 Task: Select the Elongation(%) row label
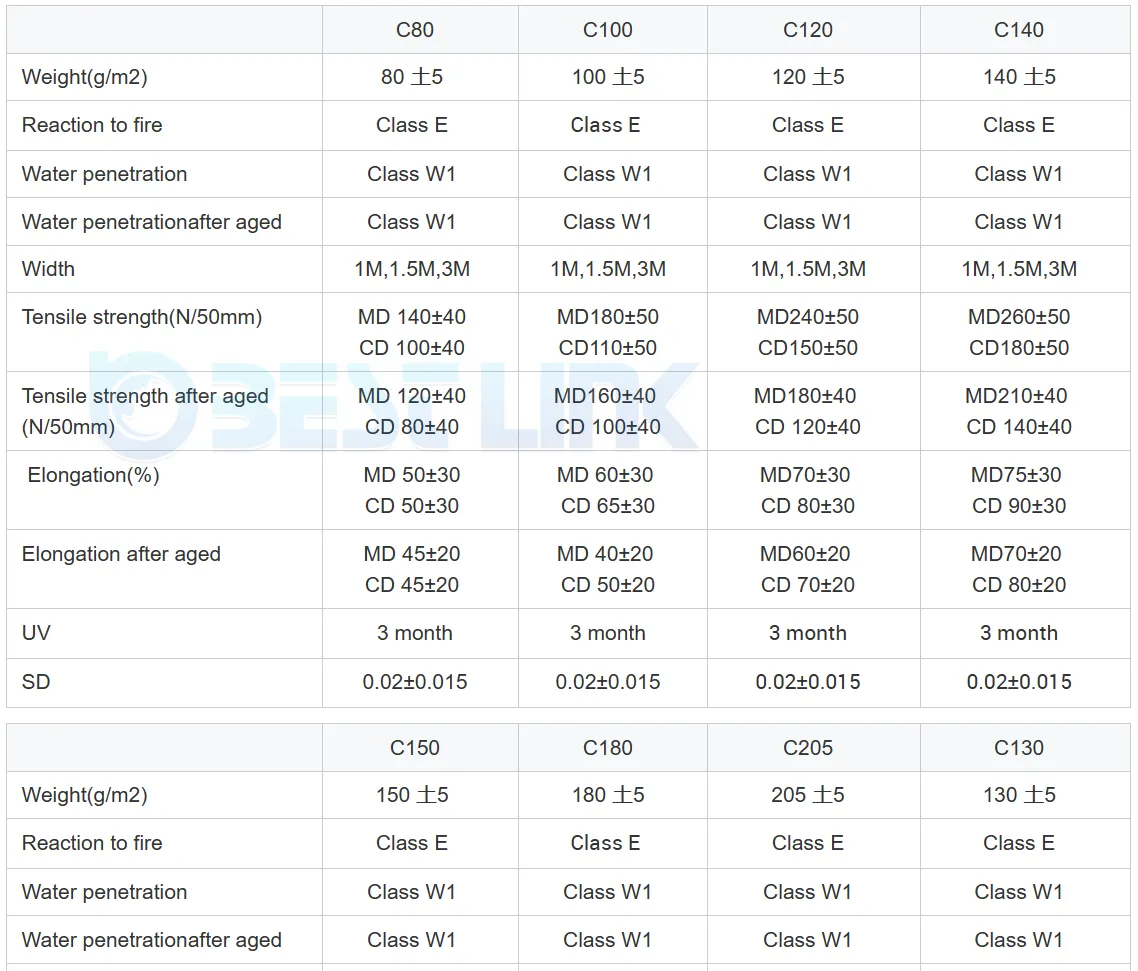(x=93, y=476)
